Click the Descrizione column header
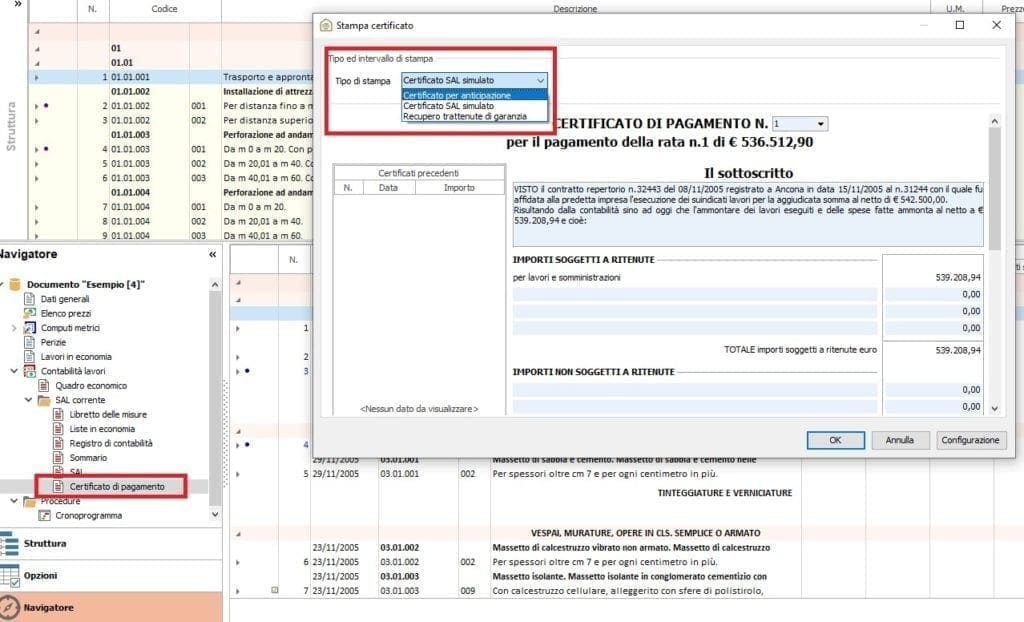 [x=575, y=9]
